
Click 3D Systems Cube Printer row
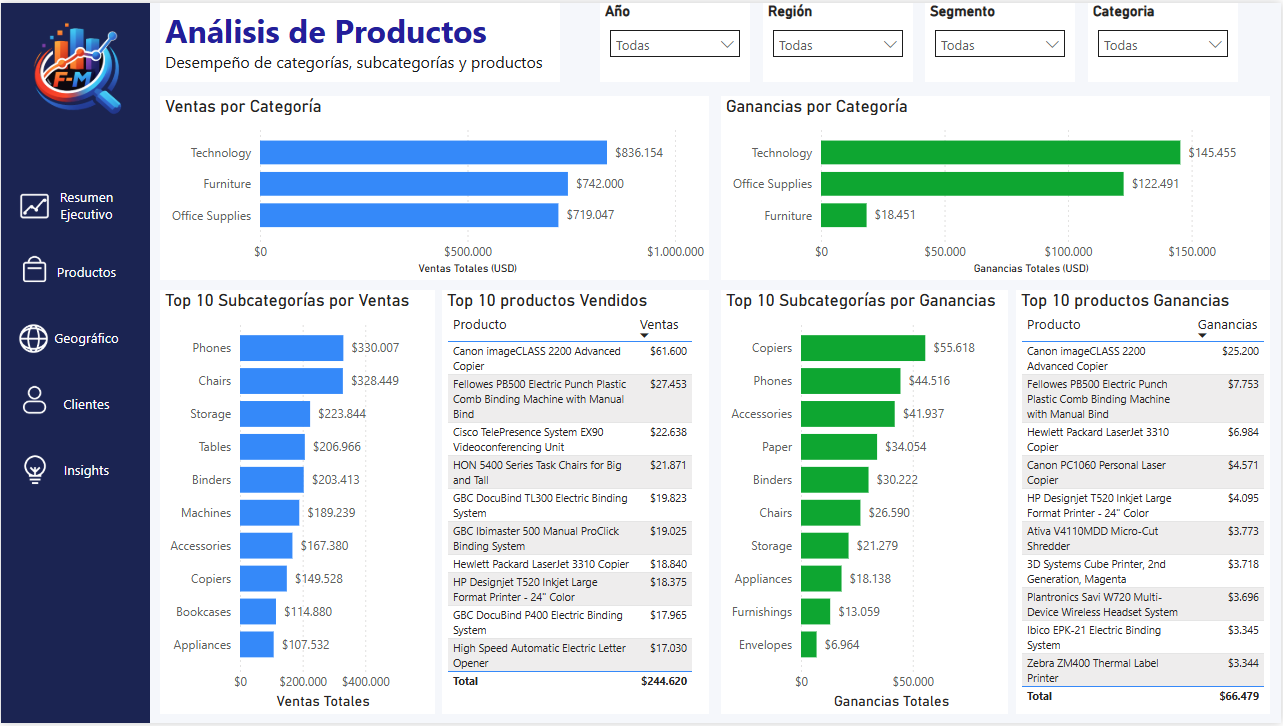1143,571
